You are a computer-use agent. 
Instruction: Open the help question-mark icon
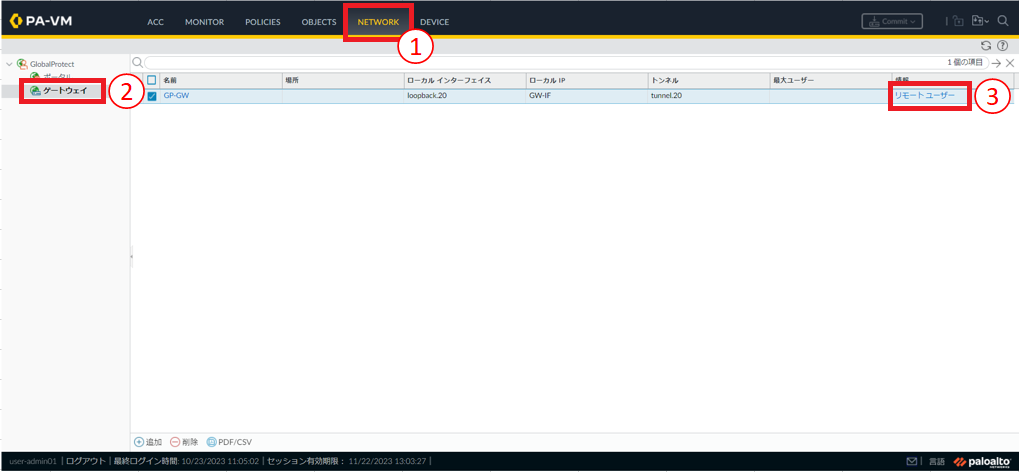[x=1002, y=46]
